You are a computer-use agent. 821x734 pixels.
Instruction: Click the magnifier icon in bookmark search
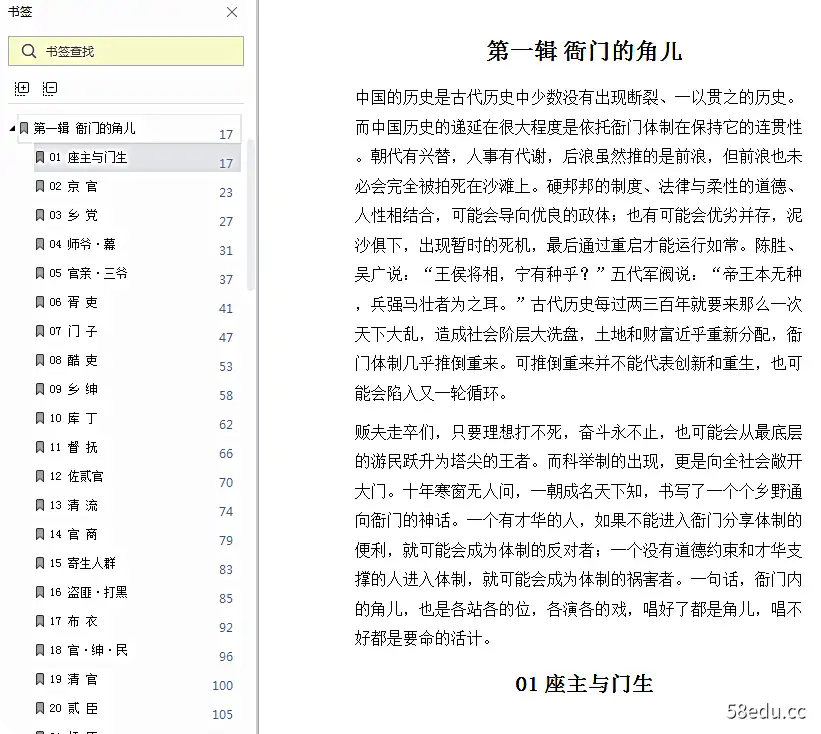(28, 51)
